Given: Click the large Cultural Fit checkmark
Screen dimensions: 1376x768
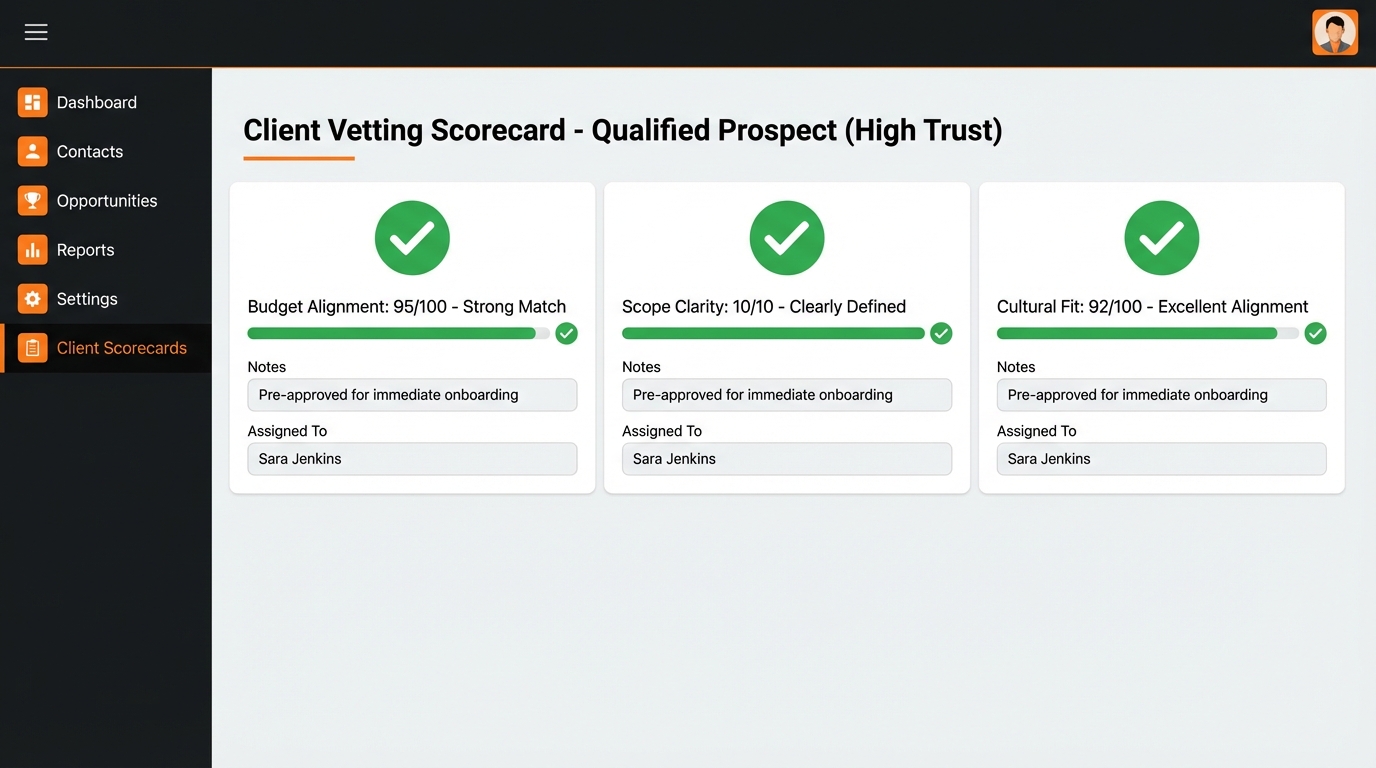Looking at the screenshot, I should pos(1161,238).
